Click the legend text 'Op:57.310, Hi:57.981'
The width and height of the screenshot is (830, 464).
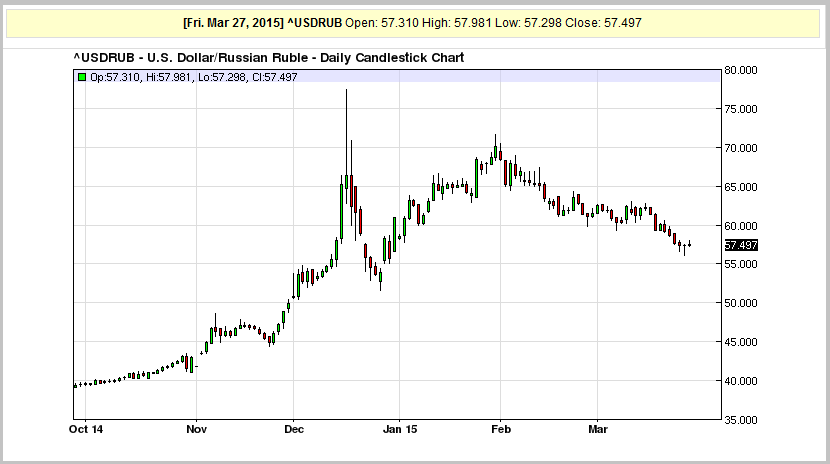click(x=140, y=77)
